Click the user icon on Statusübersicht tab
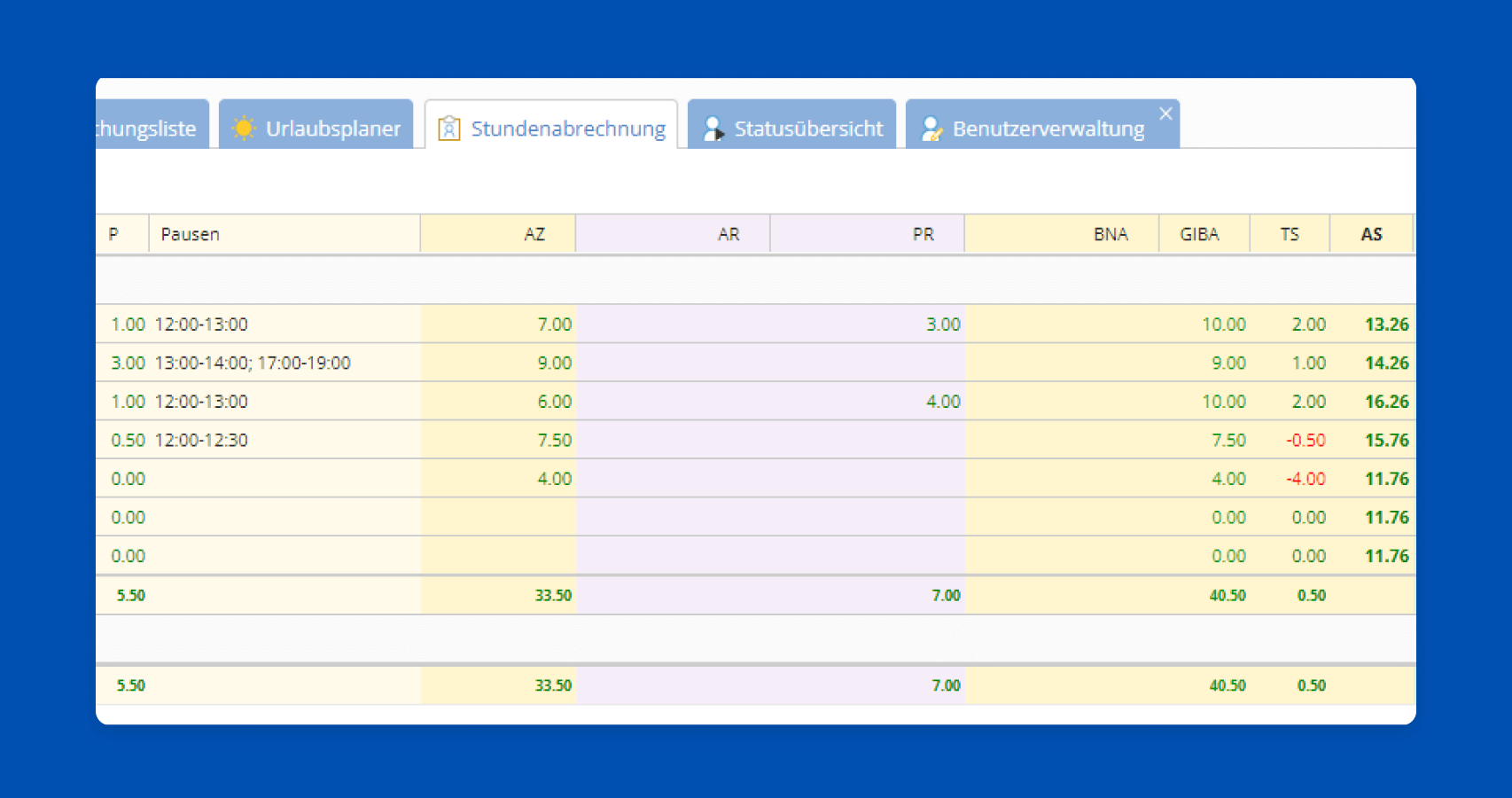 click(x=713, y=129)
